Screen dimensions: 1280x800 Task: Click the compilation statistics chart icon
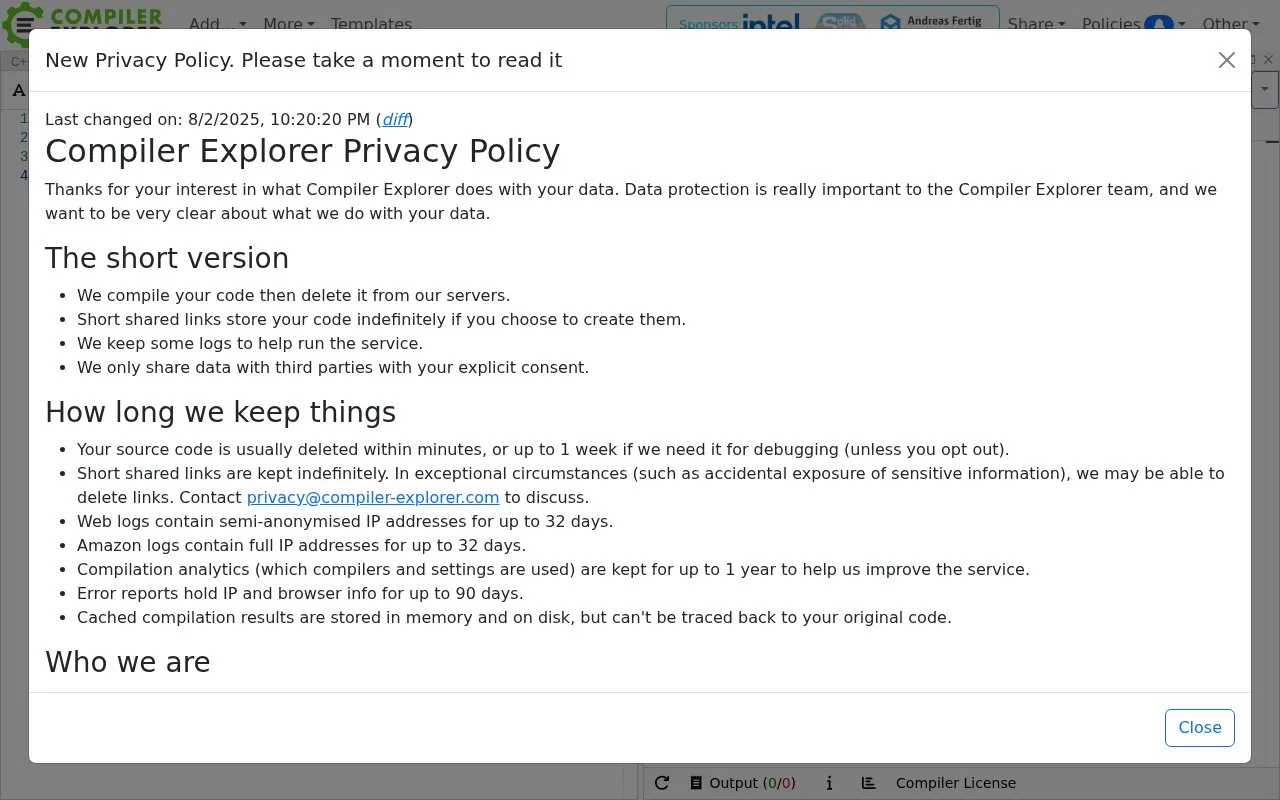click(868, 784)
